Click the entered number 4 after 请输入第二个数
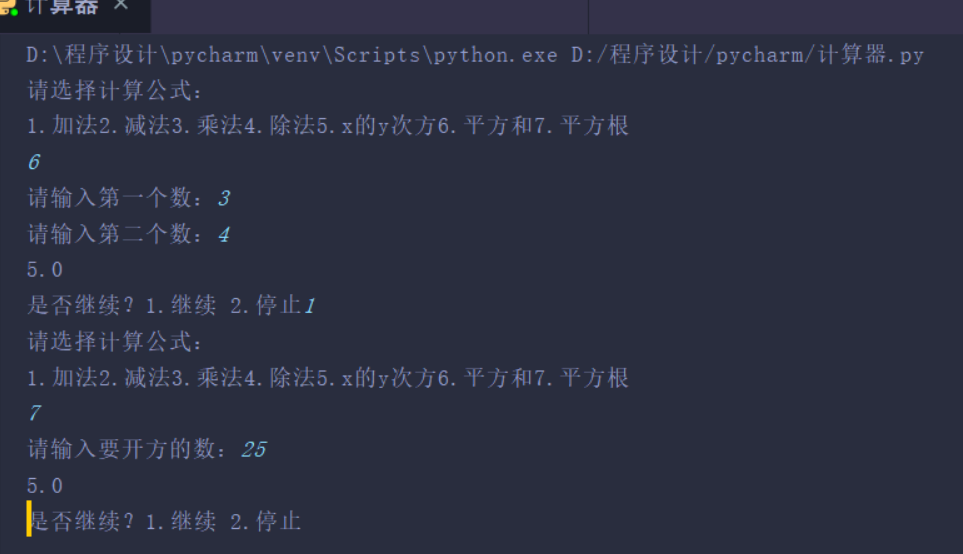Screen dimensions: 963x554 tap(223, 234)
